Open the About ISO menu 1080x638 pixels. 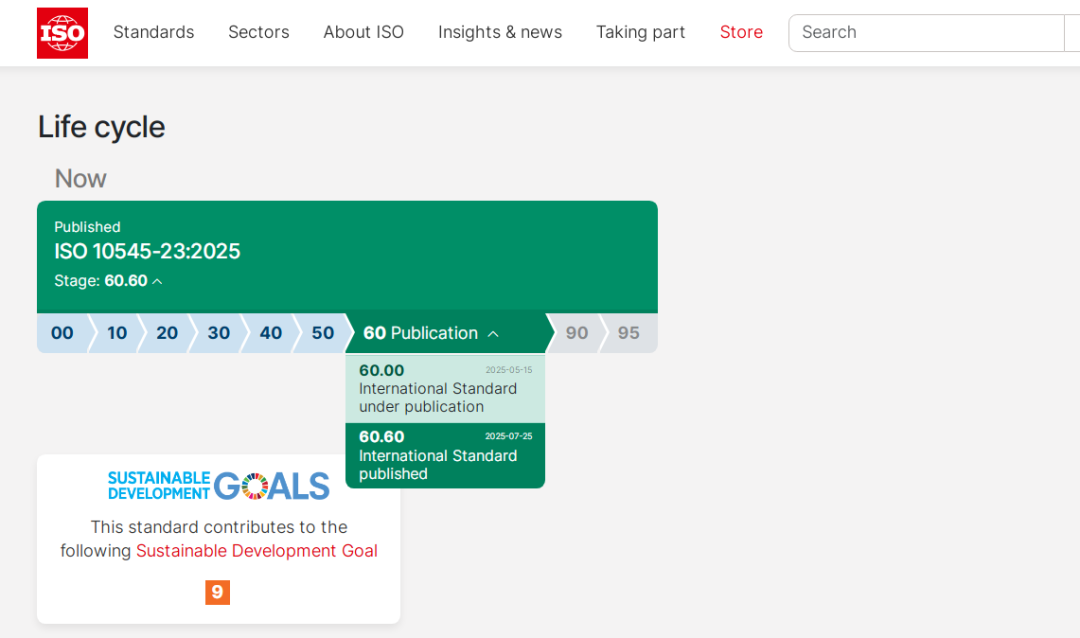pyautogui.click(x=363, y=32)
